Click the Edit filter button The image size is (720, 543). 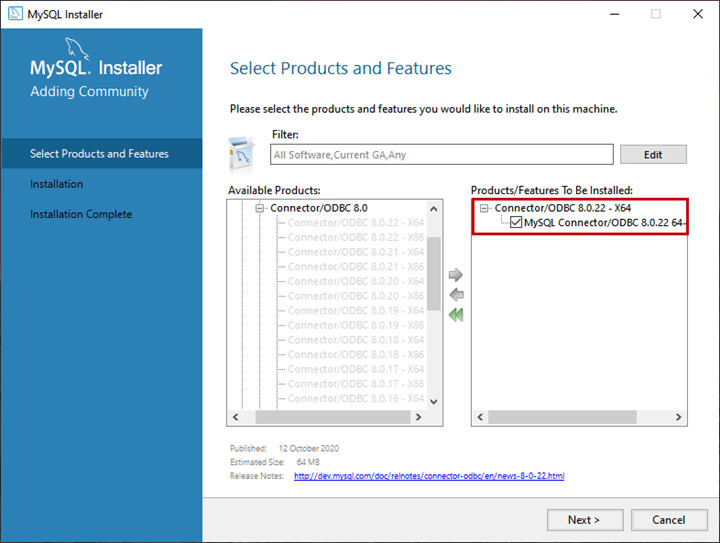coord(653,155)
